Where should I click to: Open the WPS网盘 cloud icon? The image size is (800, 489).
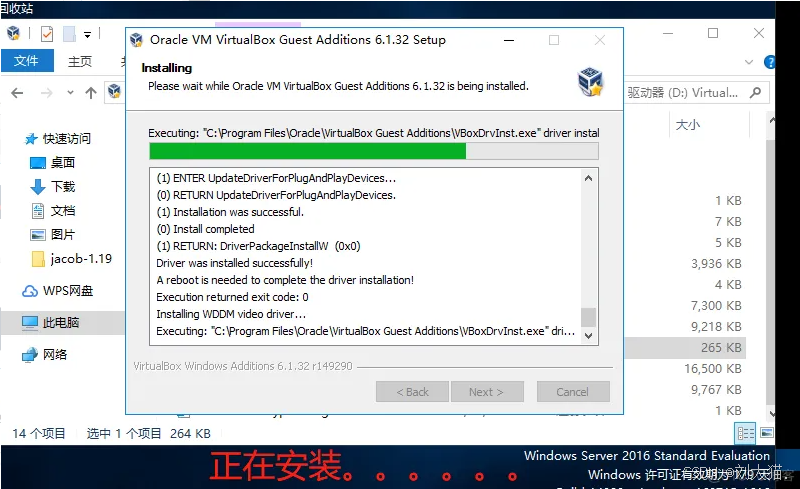tap(30, 291)
